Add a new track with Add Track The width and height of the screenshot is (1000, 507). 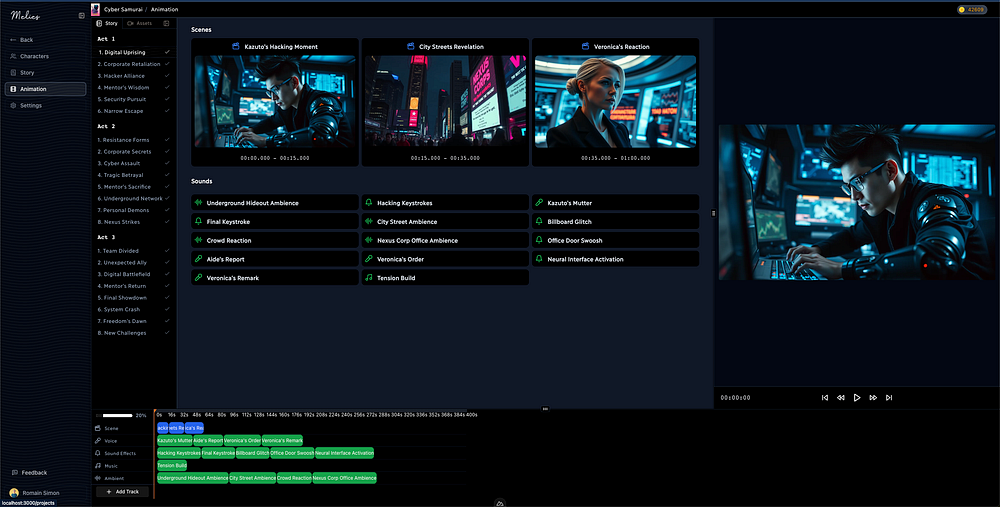[x=122, y=492]
